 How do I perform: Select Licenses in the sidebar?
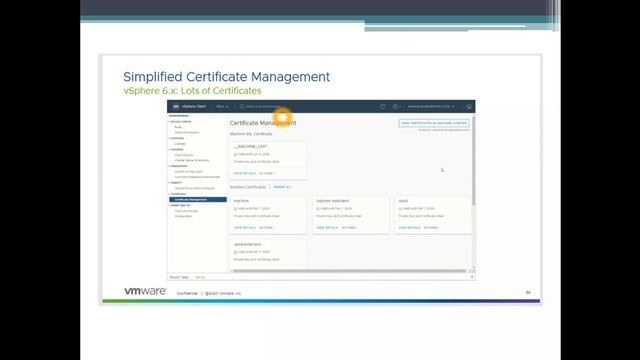click(x=180, y=144)
